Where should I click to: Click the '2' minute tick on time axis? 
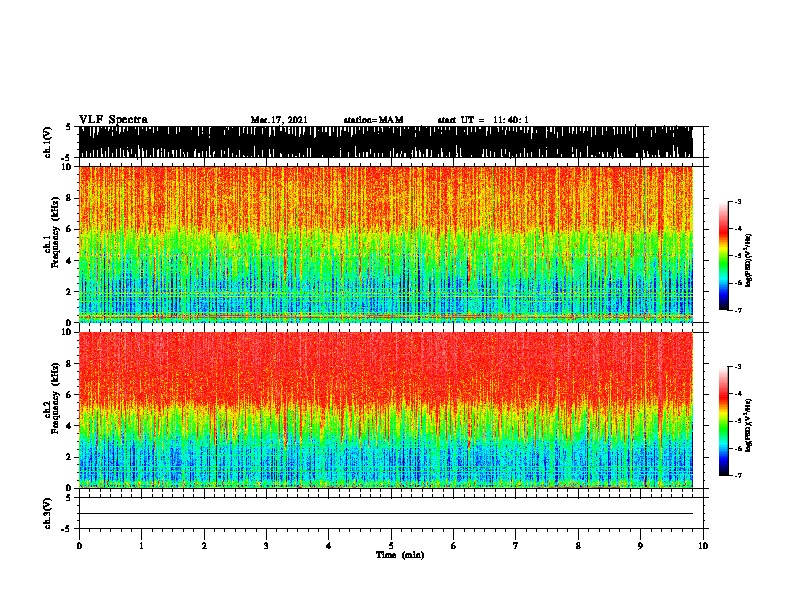204,546
